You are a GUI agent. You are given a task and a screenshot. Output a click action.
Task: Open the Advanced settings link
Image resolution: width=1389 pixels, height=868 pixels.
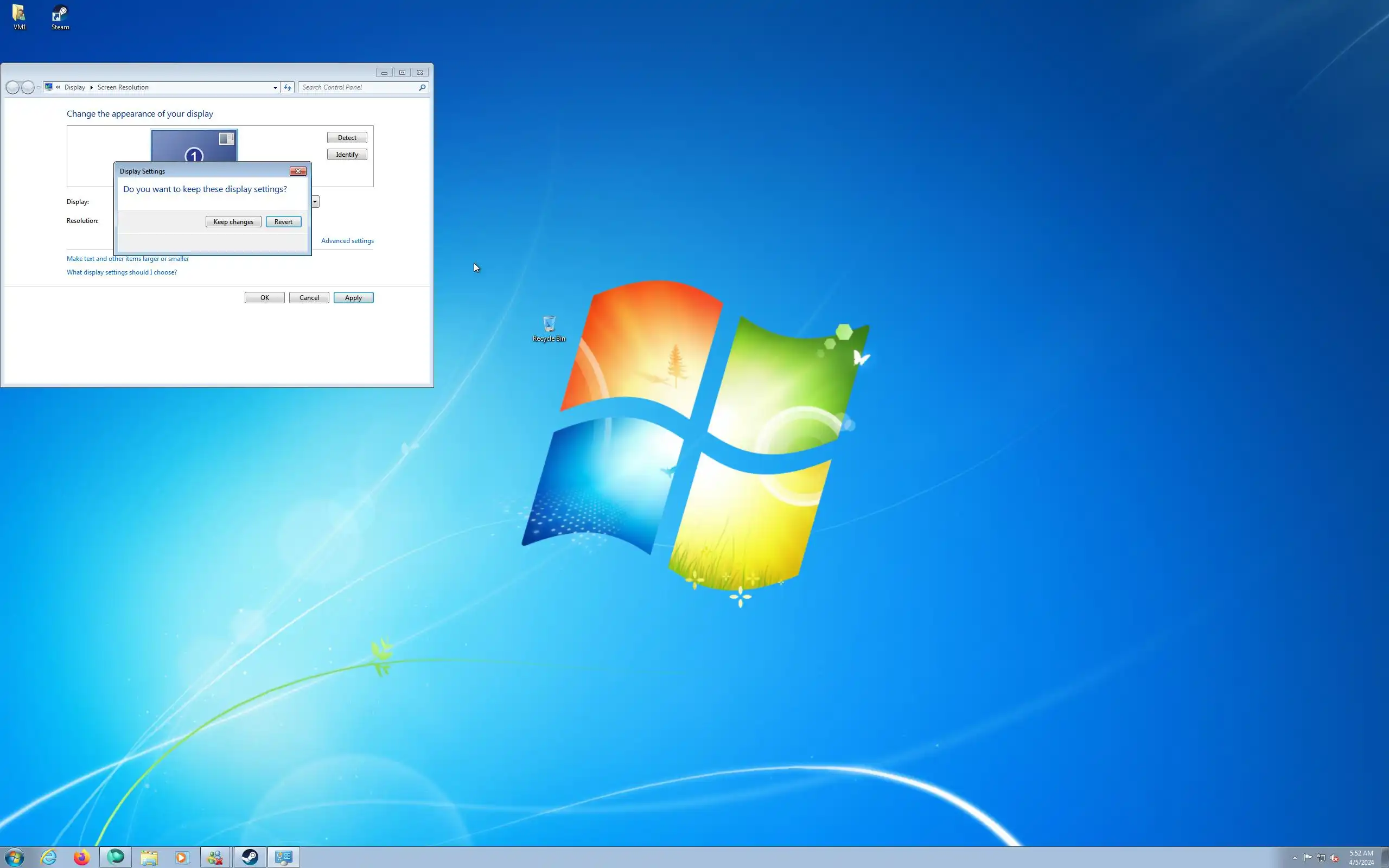(347, 240)
